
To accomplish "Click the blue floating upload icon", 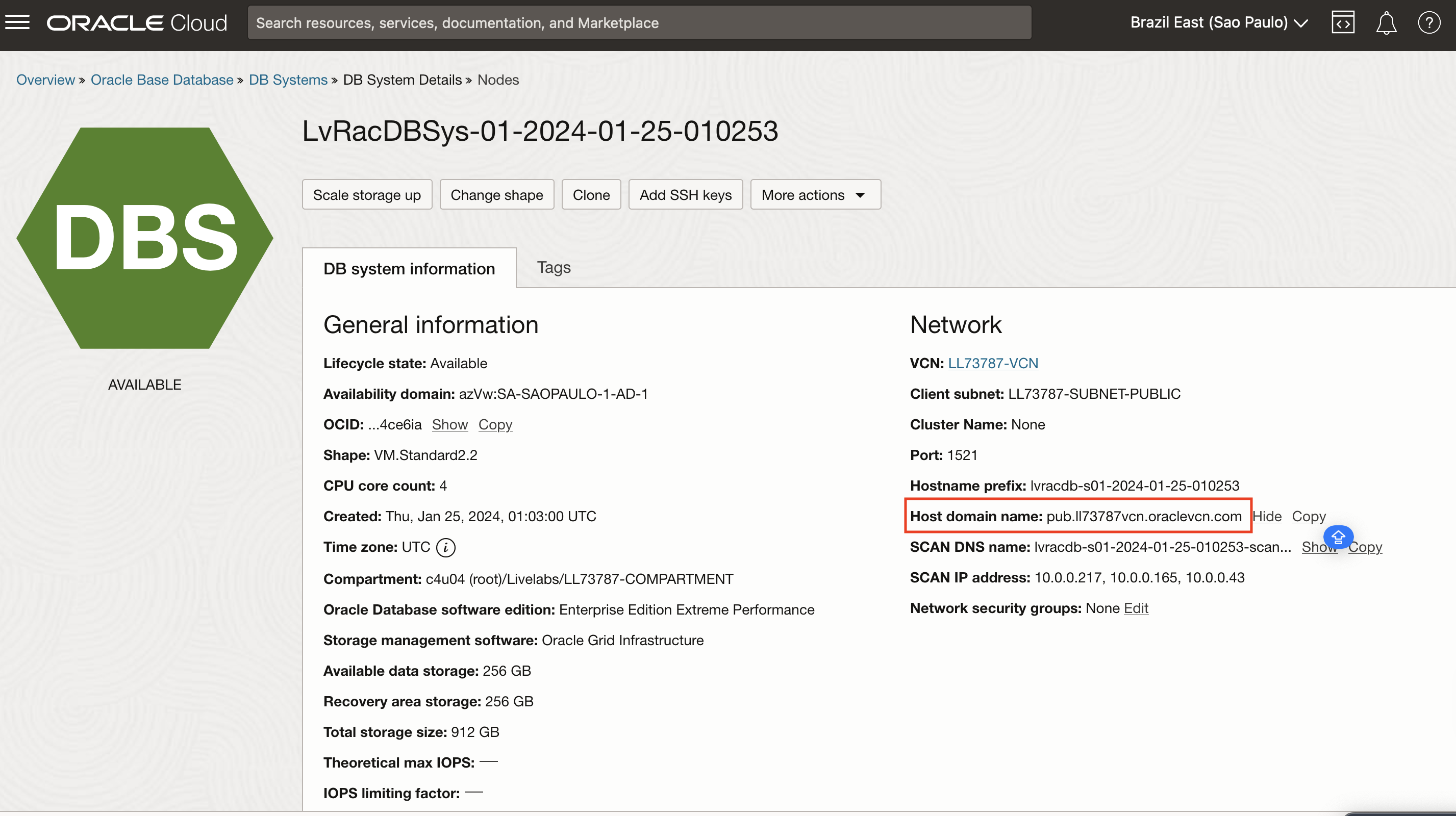I will point(1338,537).
